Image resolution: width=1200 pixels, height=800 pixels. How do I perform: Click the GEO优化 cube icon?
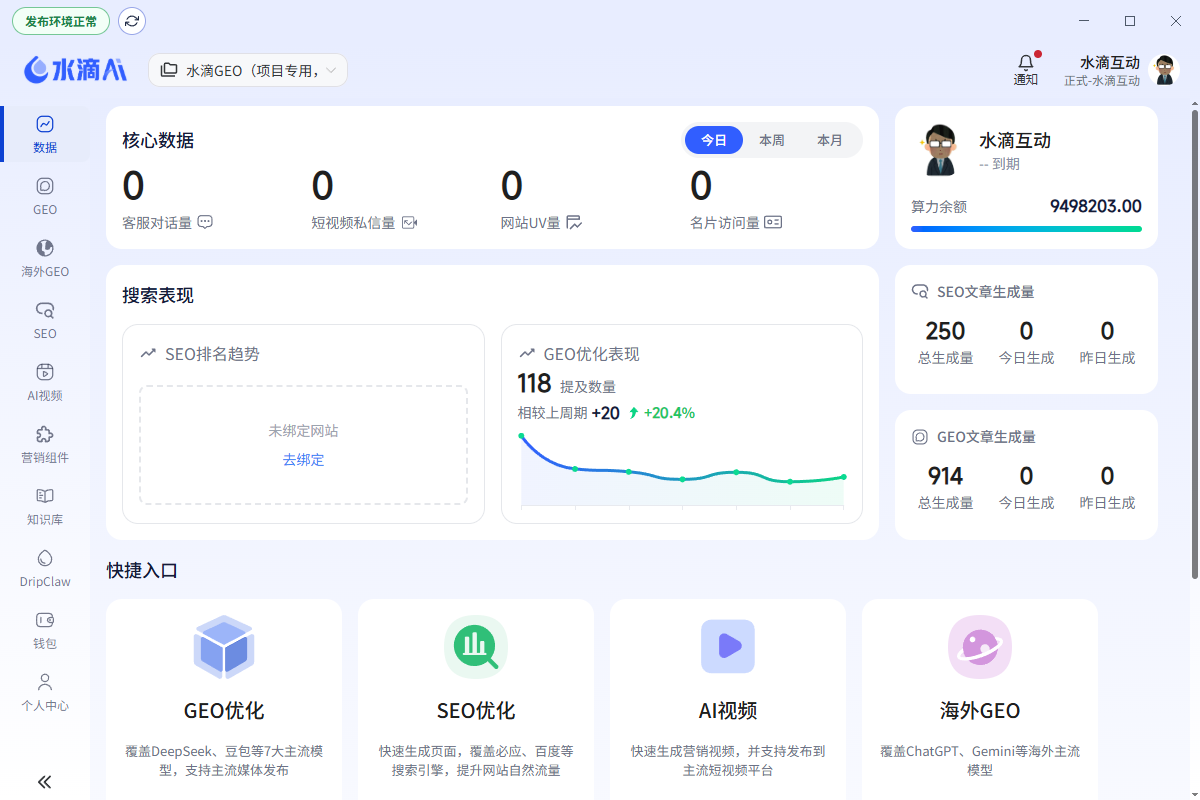coord(224,647)
